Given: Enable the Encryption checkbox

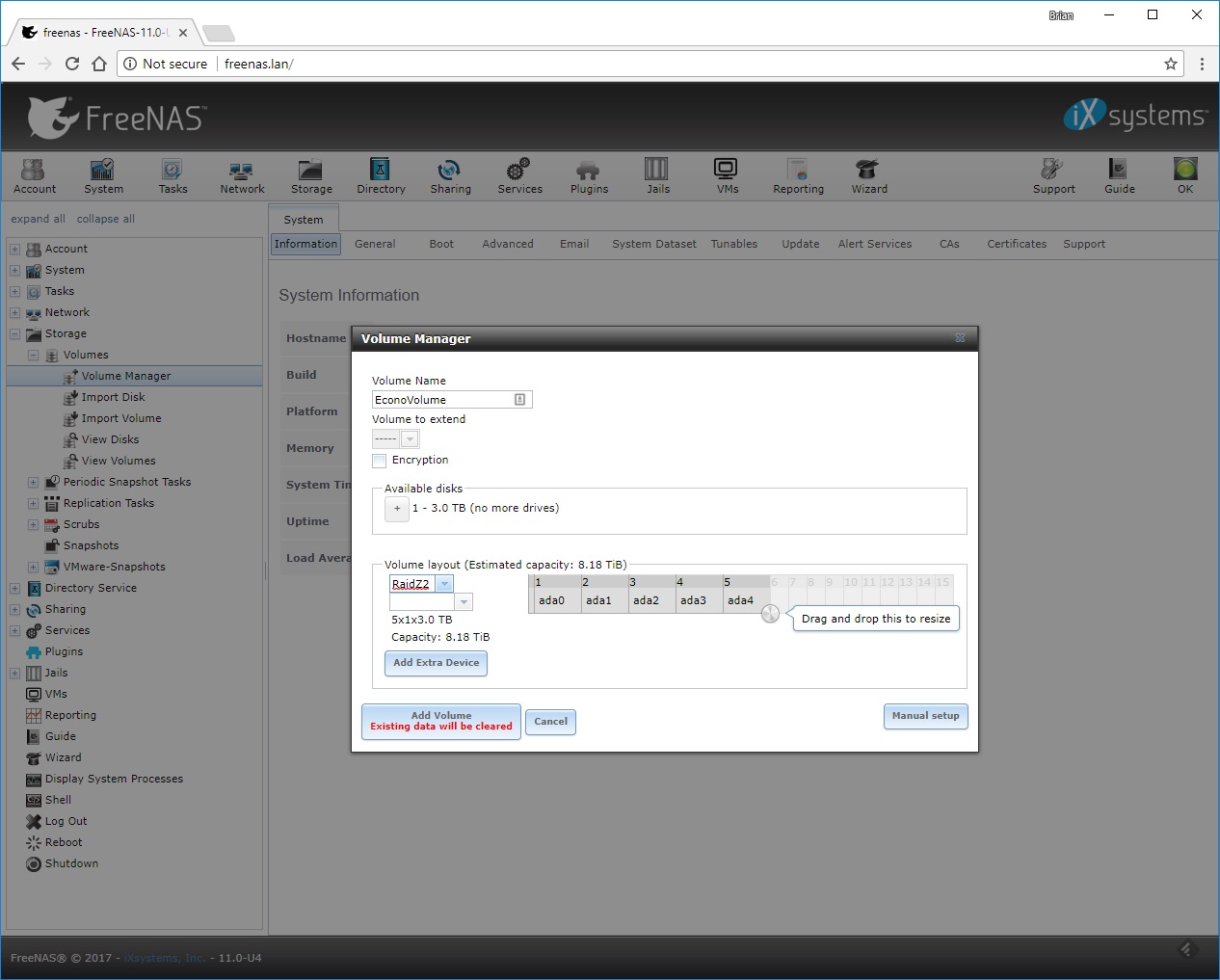Looking at the screenshot, I should [380, 461].
